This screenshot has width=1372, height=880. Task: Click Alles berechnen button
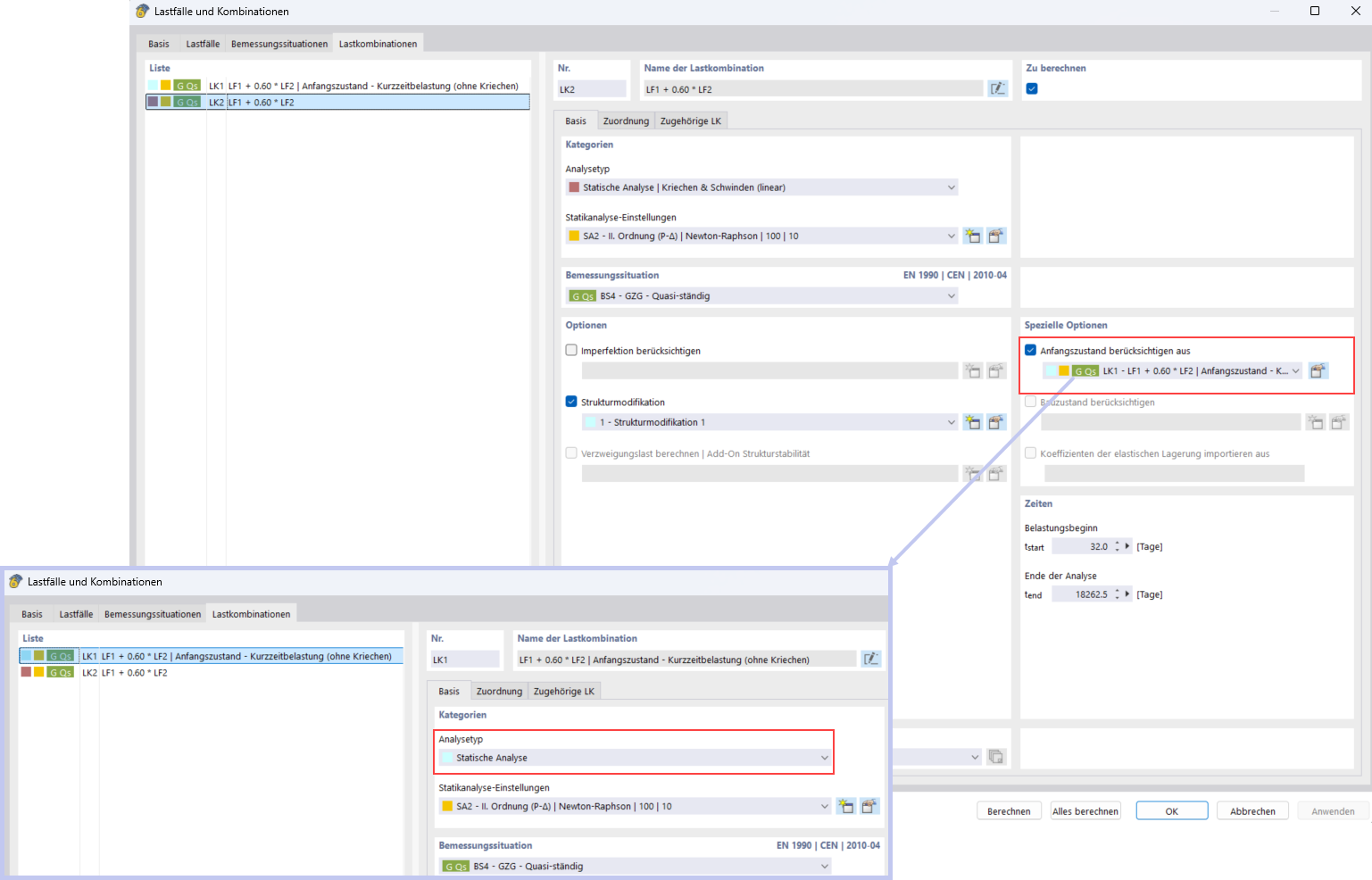1085,811
